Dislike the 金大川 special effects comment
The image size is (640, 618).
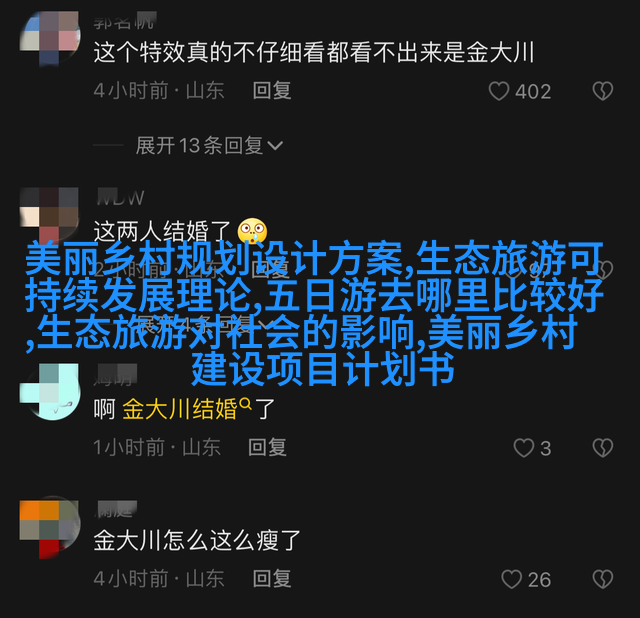(x=602, y=91)
